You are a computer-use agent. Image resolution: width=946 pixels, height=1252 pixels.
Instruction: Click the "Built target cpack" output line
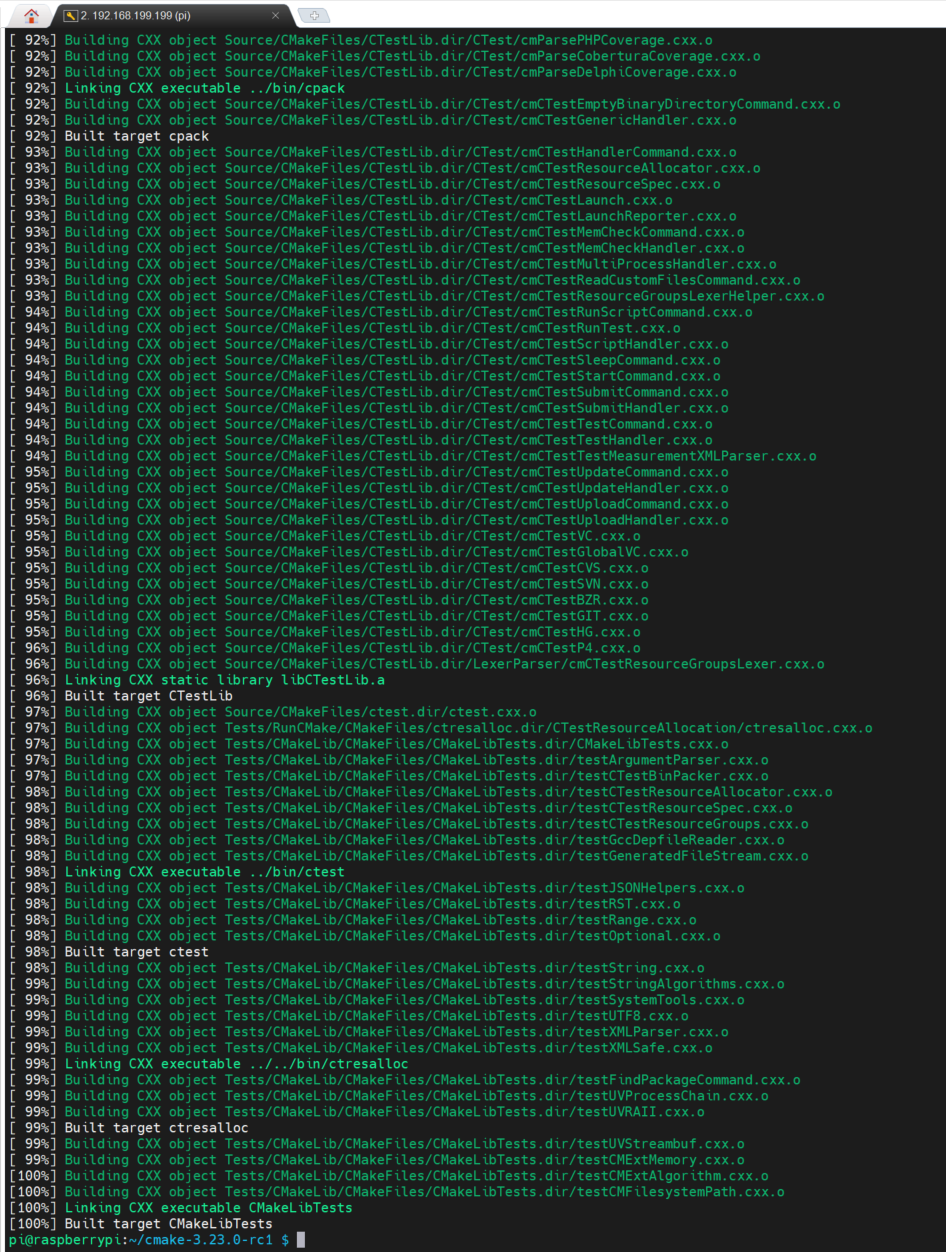(x=137, y=136)
